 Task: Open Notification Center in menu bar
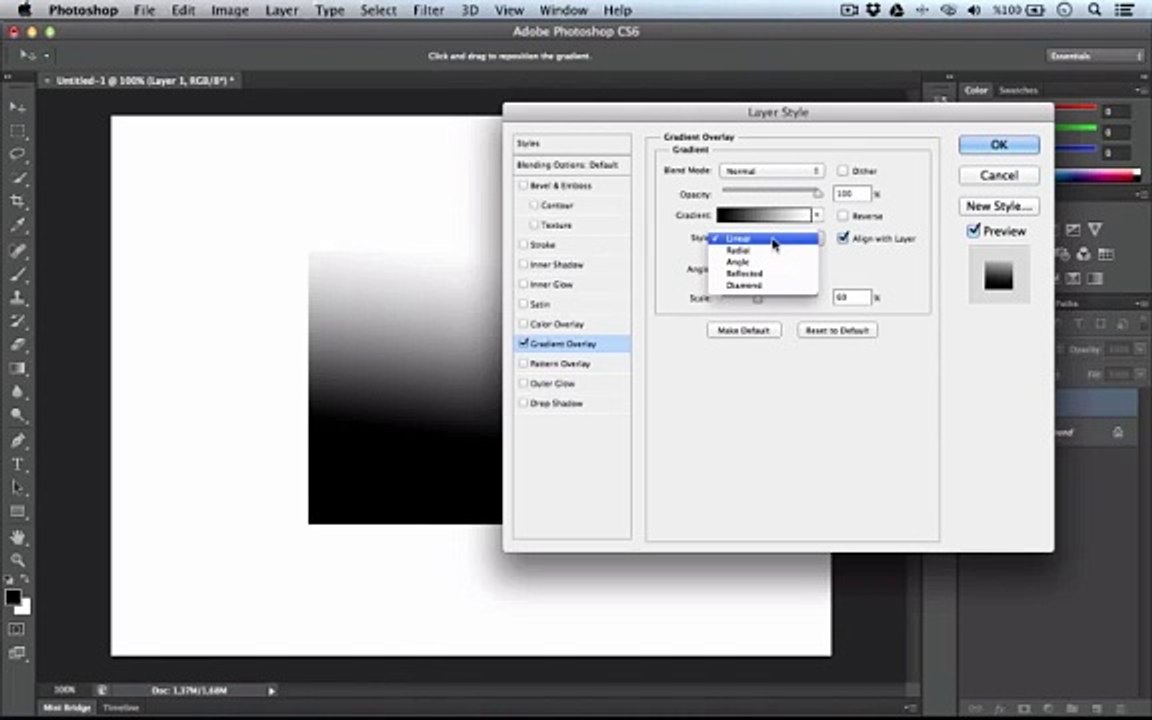1123,10
